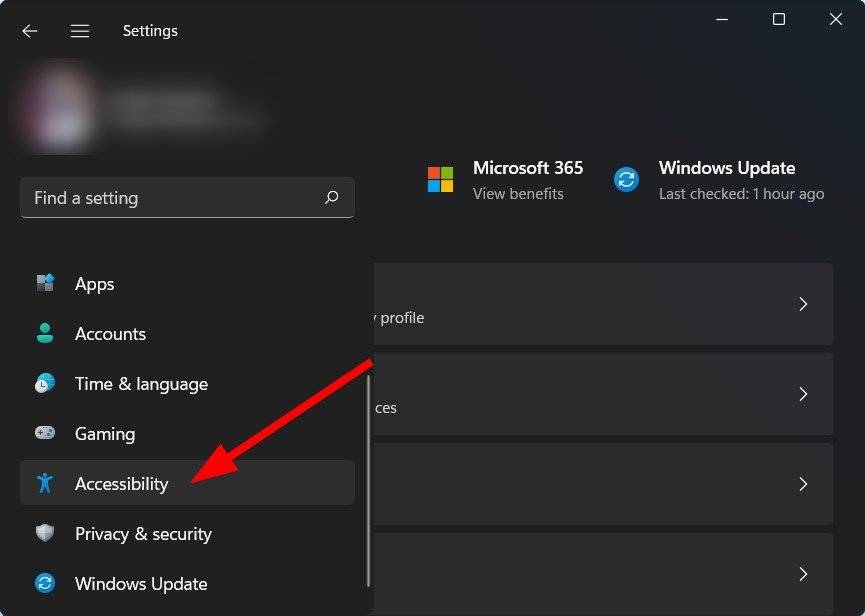Click the Accounts icon
The height and width of the screenshot is (616, 865).
tap(46, 334)
